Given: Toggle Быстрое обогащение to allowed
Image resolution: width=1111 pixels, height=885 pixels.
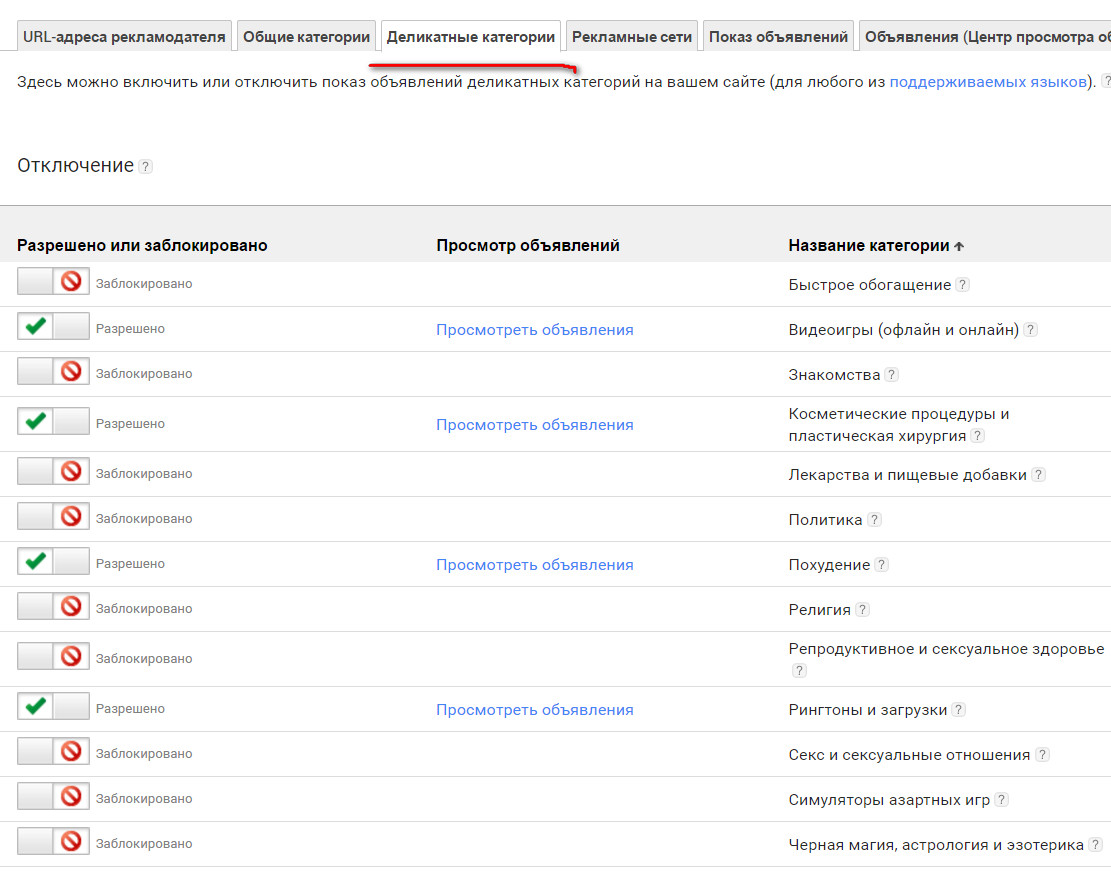Looking at the screenshot, I should [x=53, y=283].
